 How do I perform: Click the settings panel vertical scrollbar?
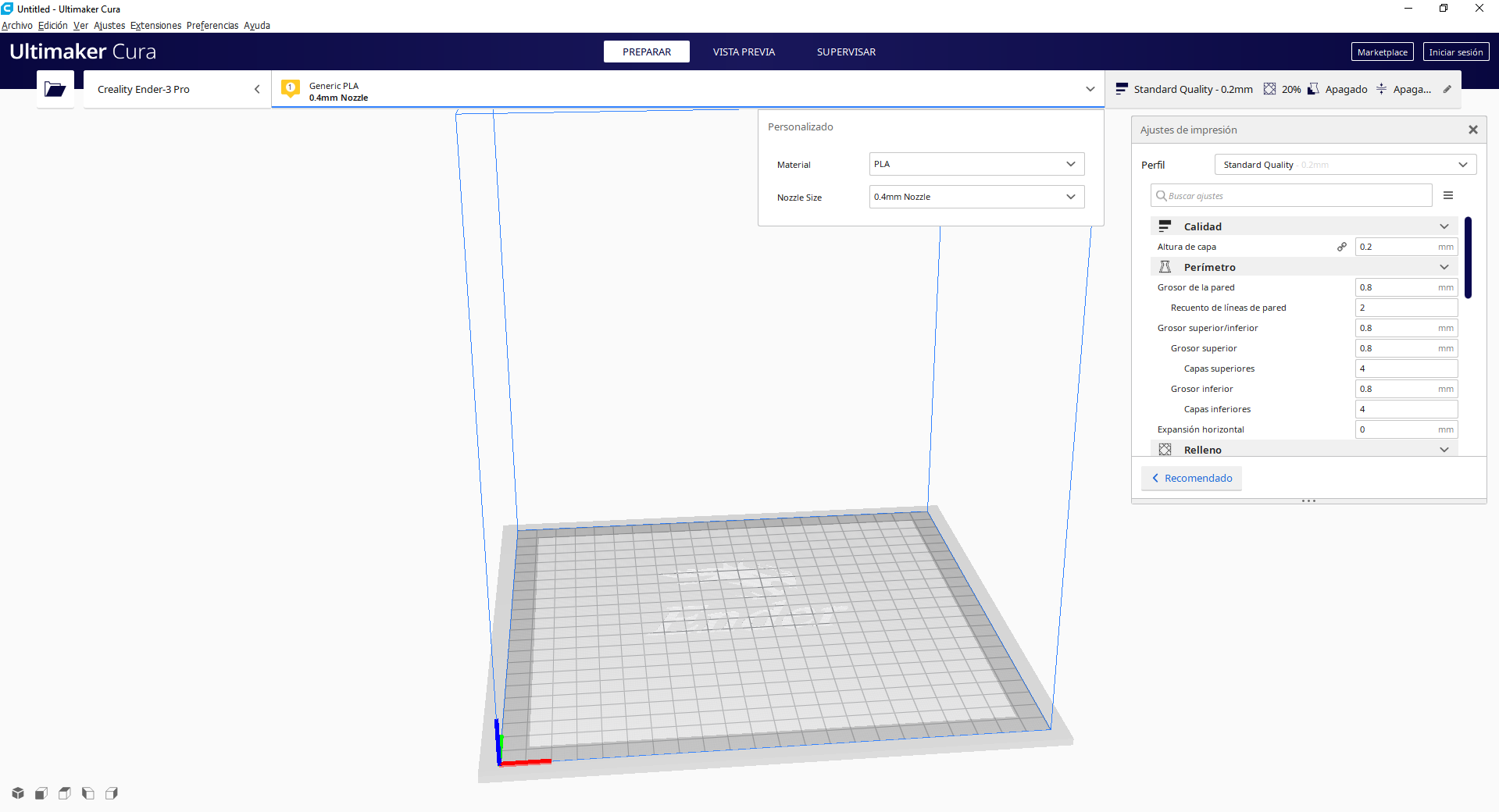[x=1469, y=258]
